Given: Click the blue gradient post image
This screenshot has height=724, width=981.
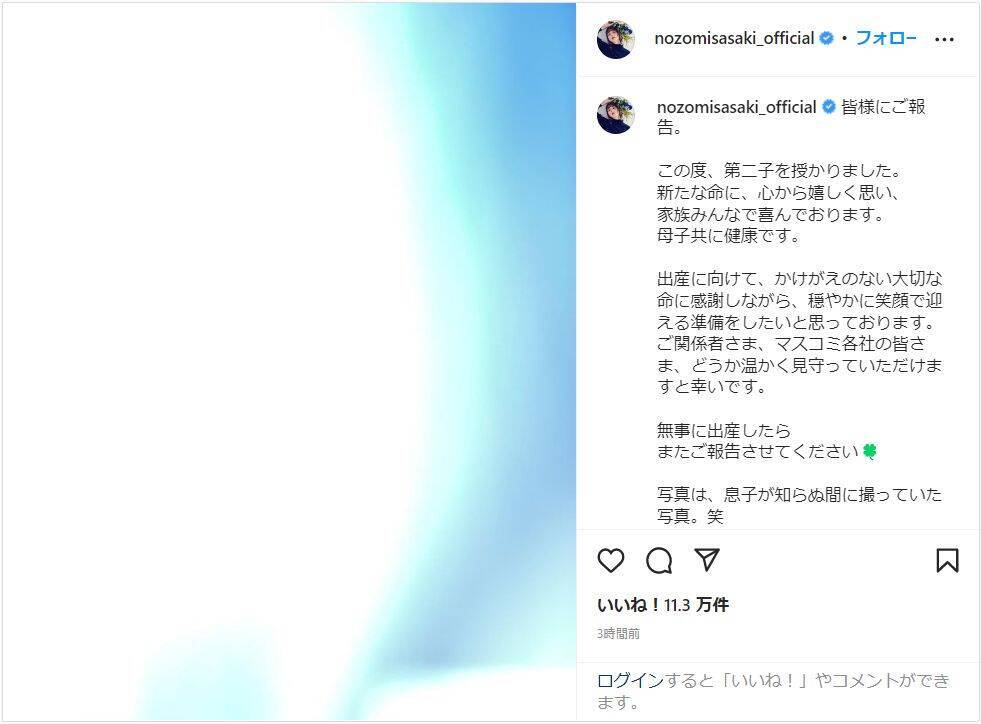Looking at the screenshot, I should 289,362.
